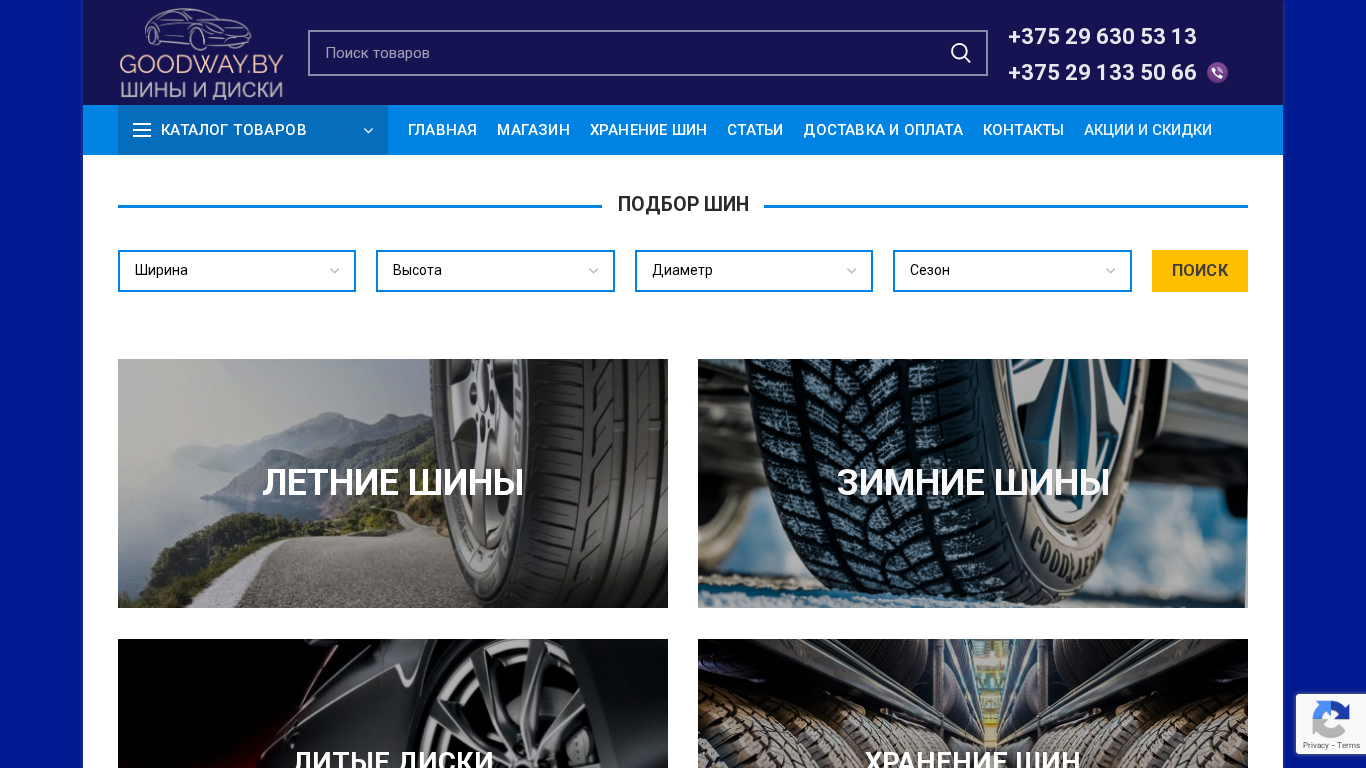
Task: Open the Статьи menu item
Action: [755, 130]
